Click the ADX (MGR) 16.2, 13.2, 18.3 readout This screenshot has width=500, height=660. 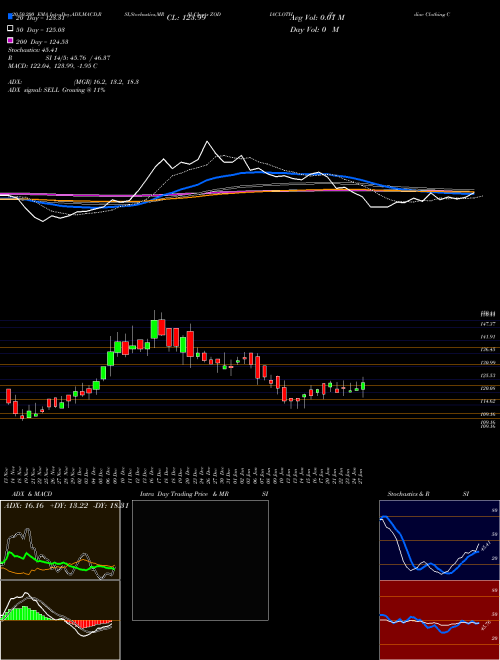click(74, 82)
